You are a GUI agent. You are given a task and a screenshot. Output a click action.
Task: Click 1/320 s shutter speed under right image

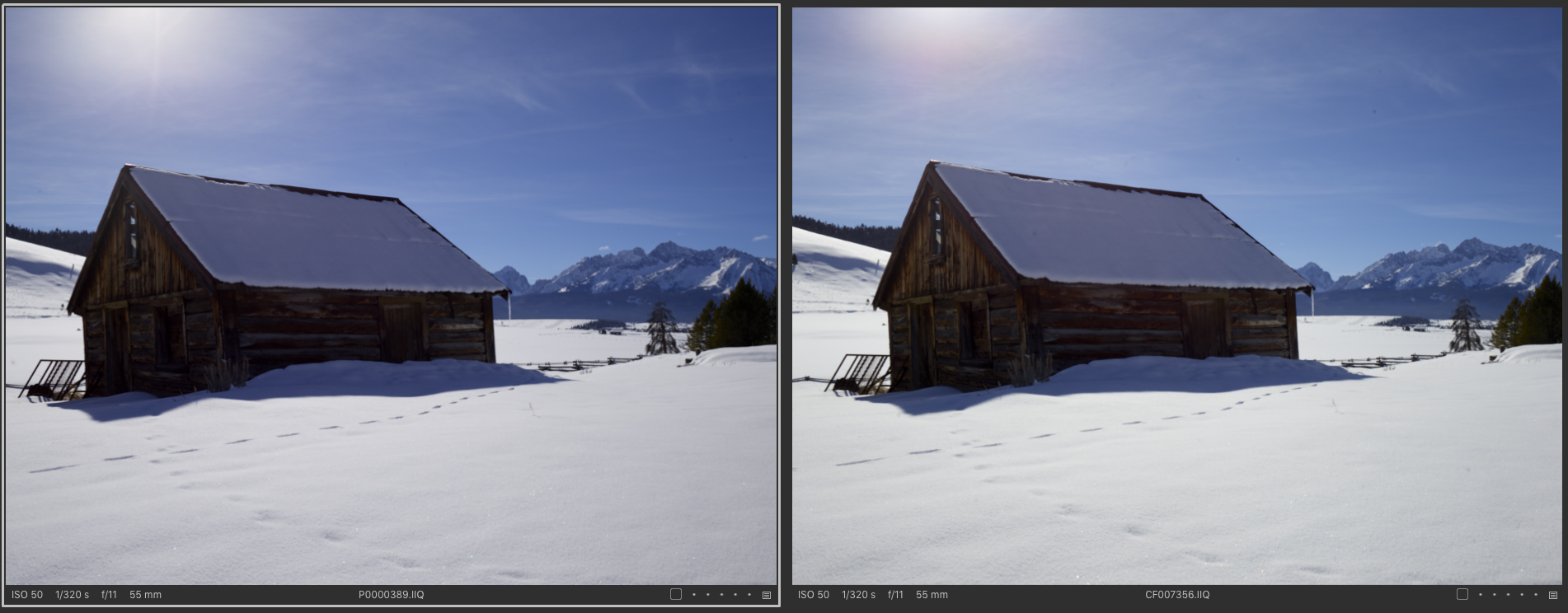tap(858, 595)
